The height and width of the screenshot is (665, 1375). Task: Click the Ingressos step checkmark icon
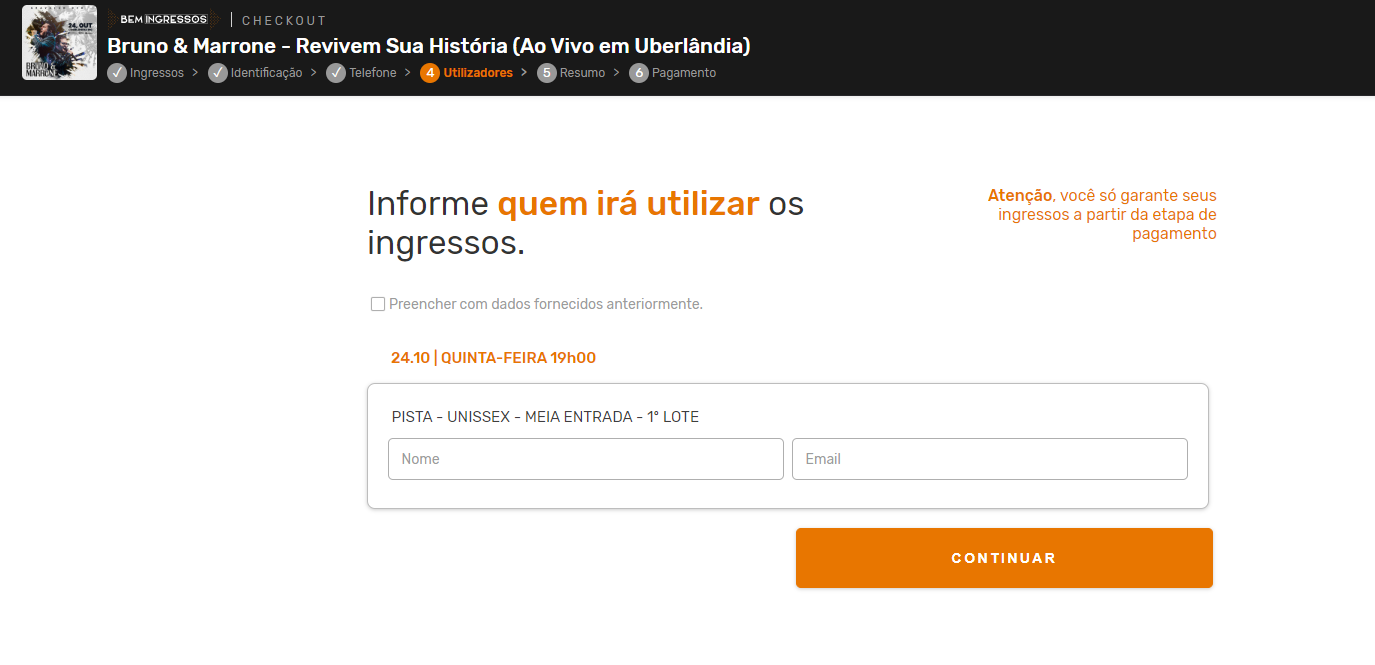click(x=117, y=73)
